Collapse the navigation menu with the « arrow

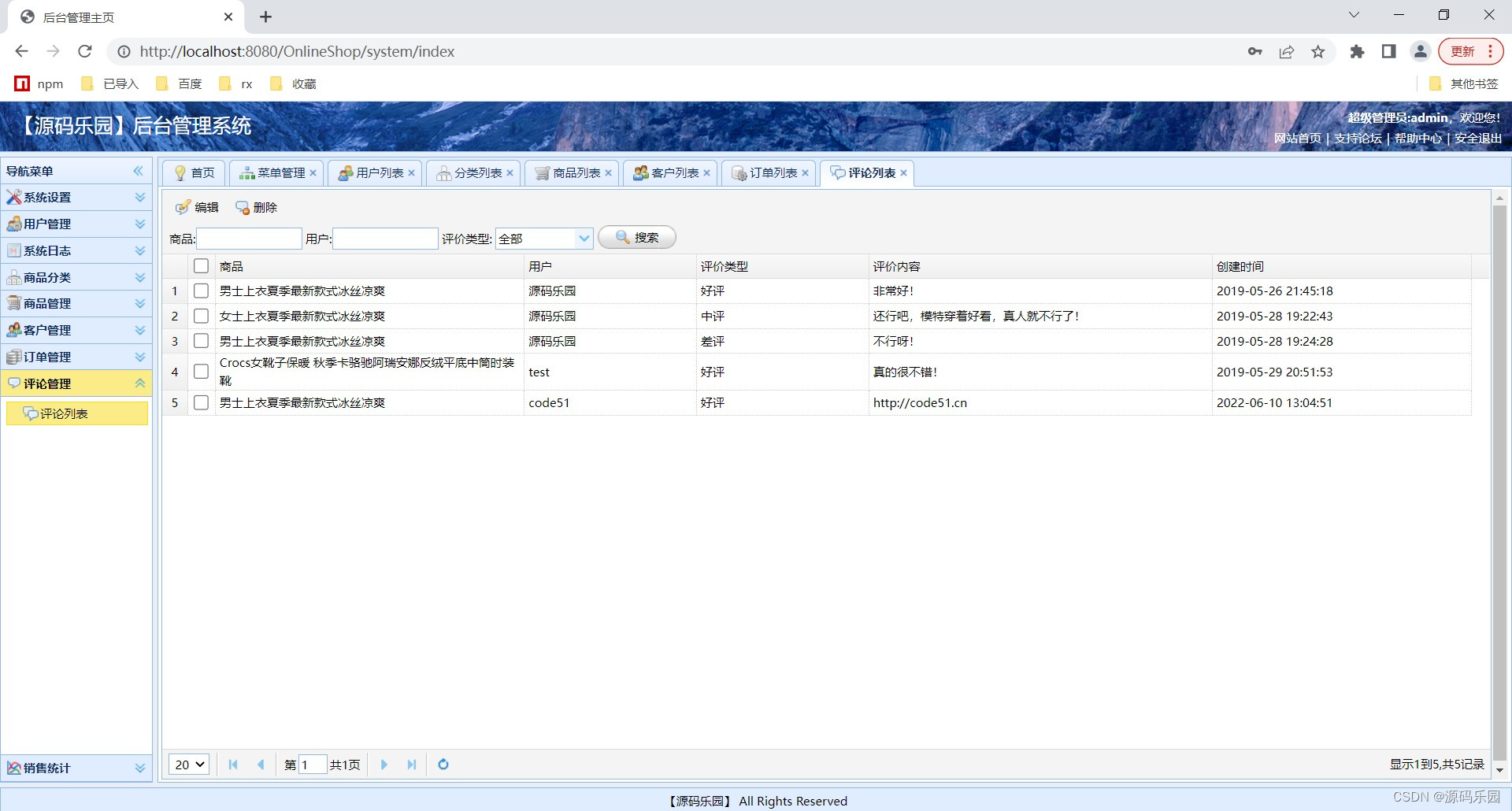[x=139, y=170]
